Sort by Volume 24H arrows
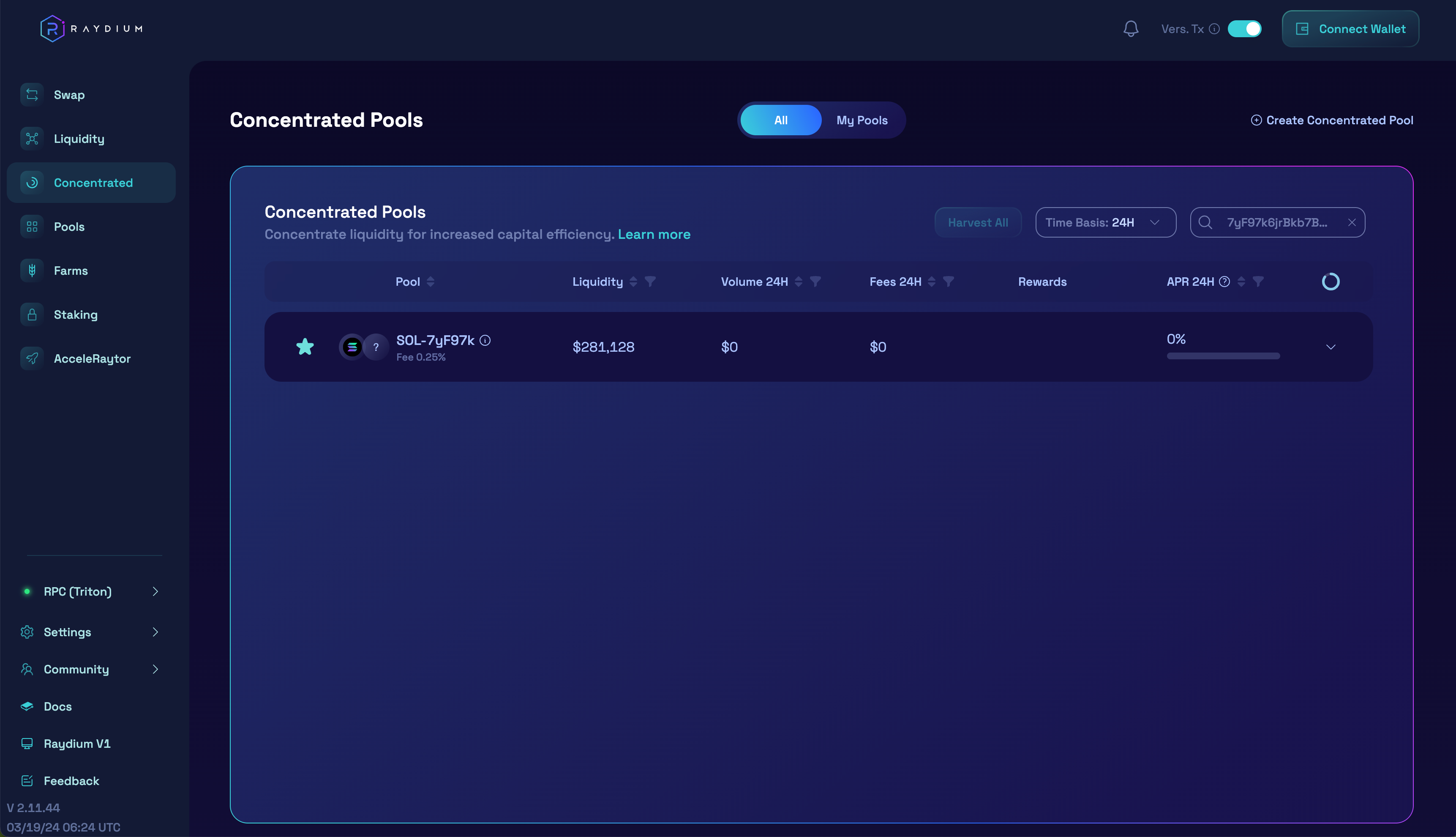This screenshot has height=837, width=1456. (798, 282)
